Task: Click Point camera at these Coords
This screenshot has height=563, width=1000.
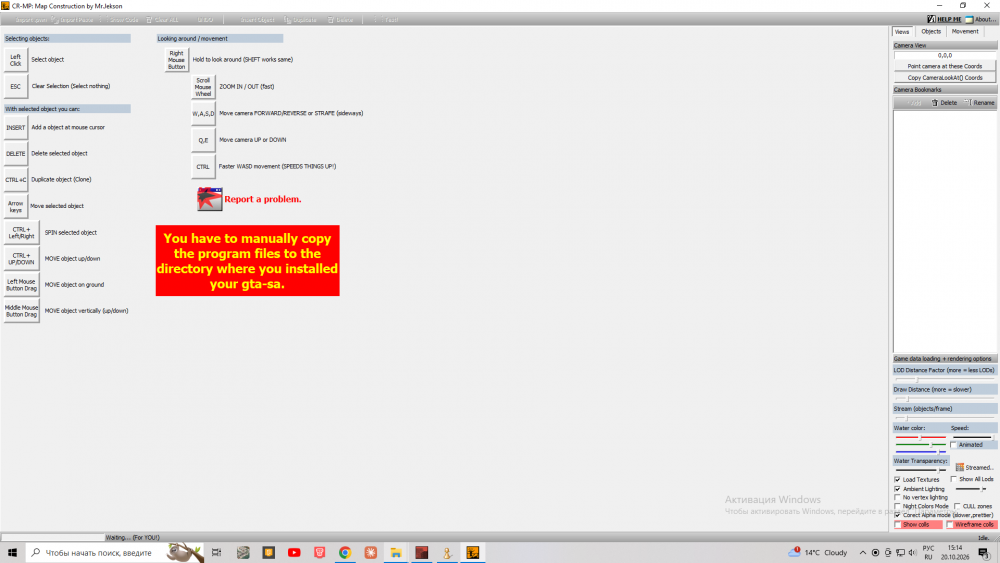Action: pyautogui.click(x=945, y=66)
